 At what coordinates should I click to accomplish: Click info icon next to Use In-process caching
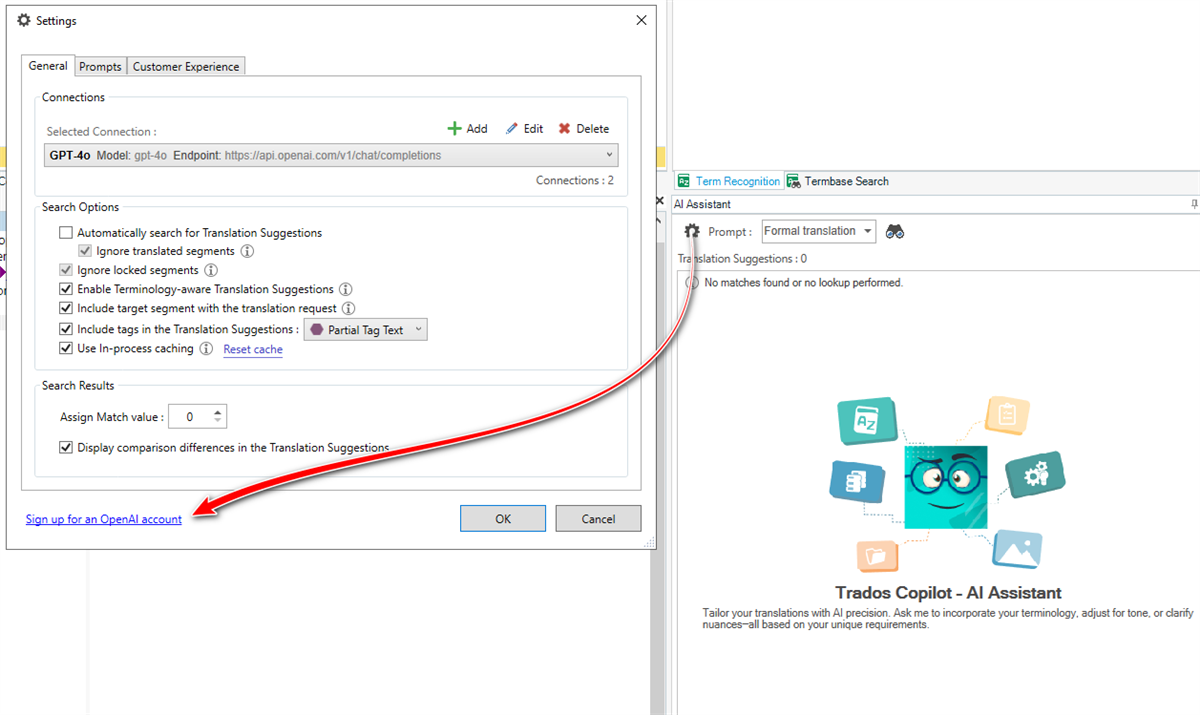pos(206,349)
